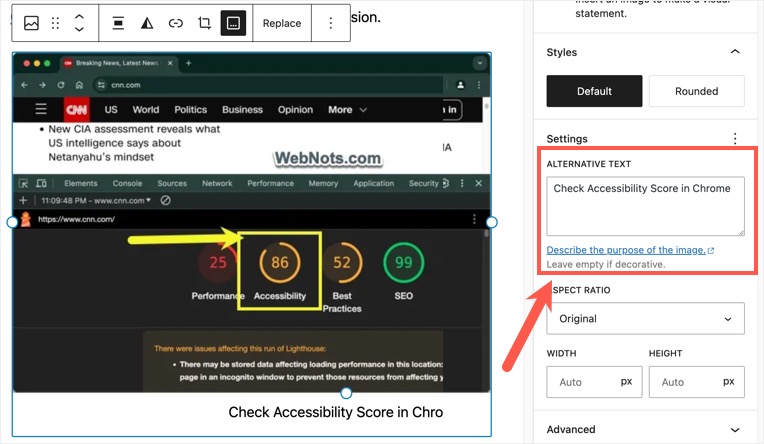The image size is (764, 444).
Task: Click the embedded CNN screenshot image
Action: [x=252, y=222]
